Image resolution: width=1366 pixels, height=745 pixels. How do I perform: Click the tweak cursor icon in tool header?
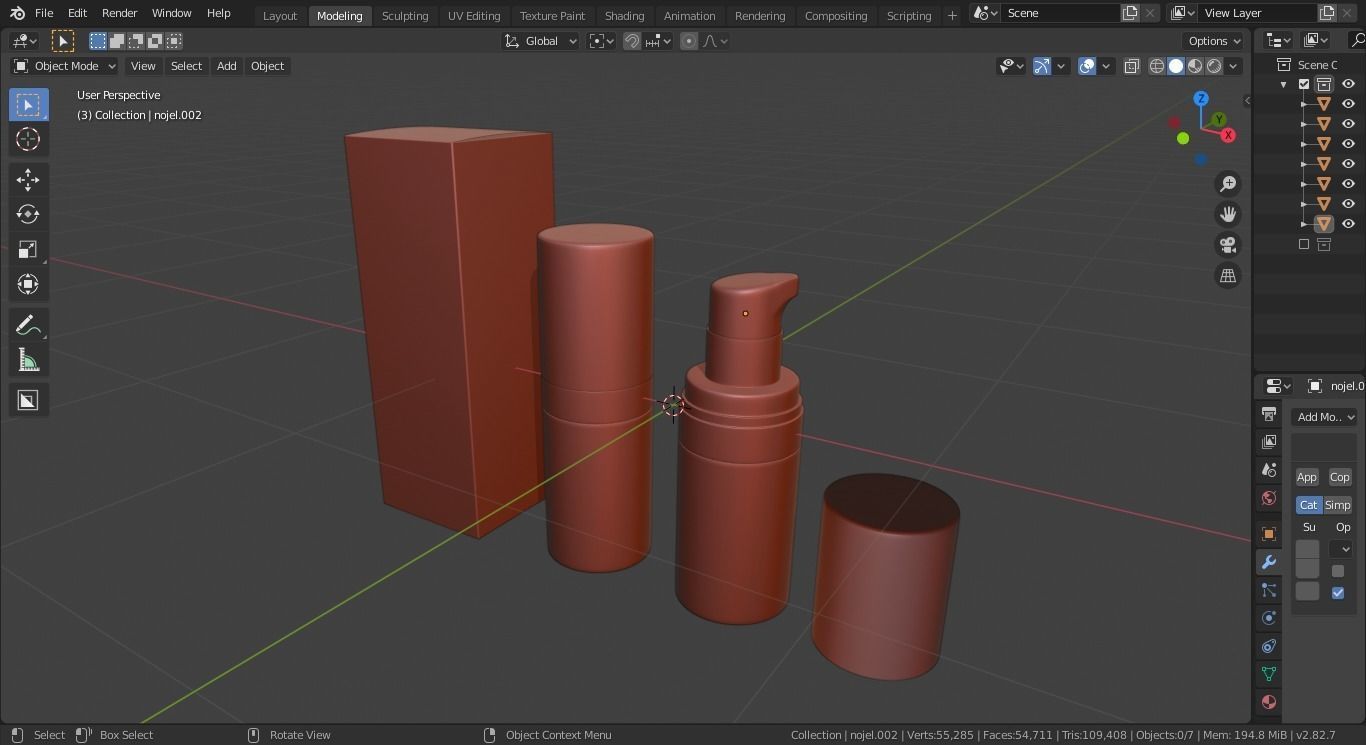[62, 41]
